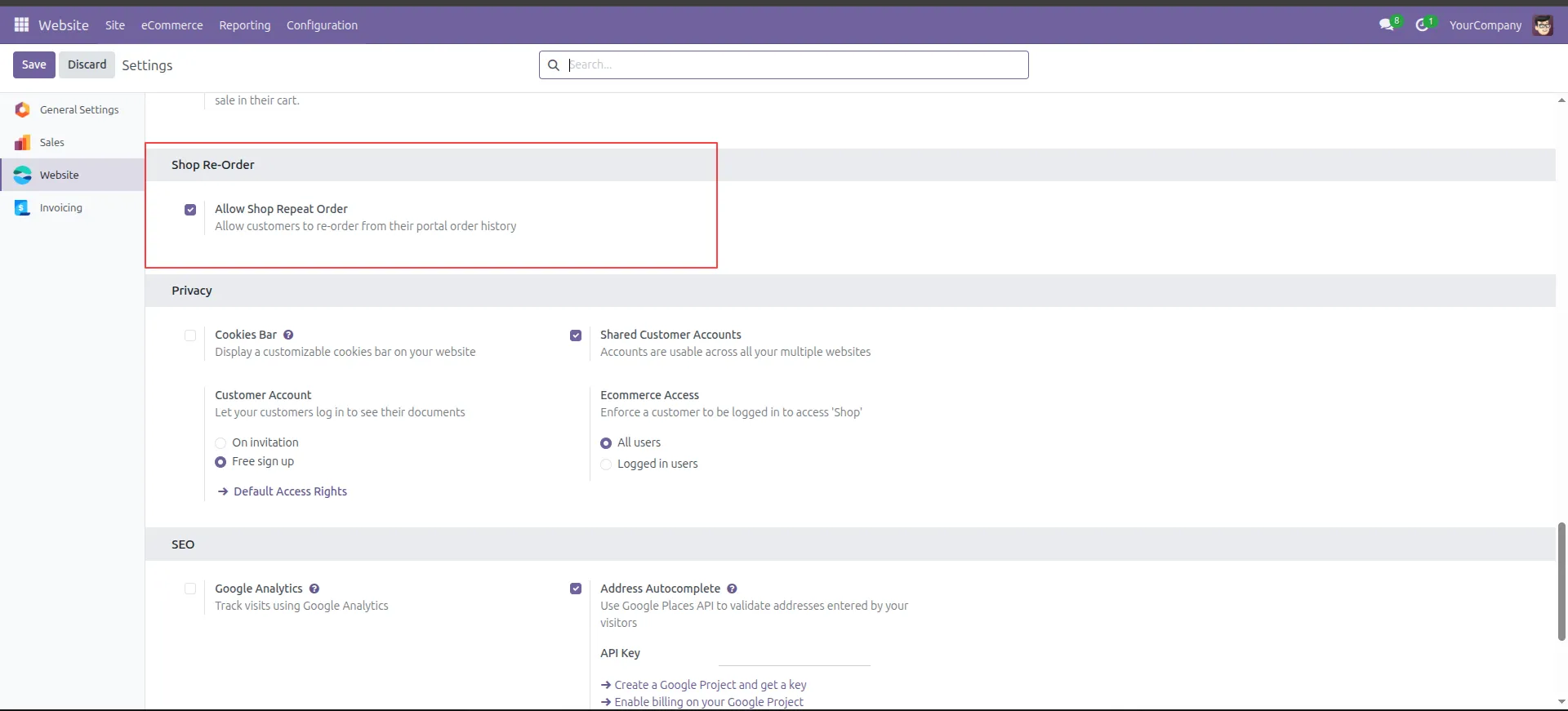Click the Cookies Bar help icon
This screenshot has width=1568, height=711.
(x=288, y=335)
